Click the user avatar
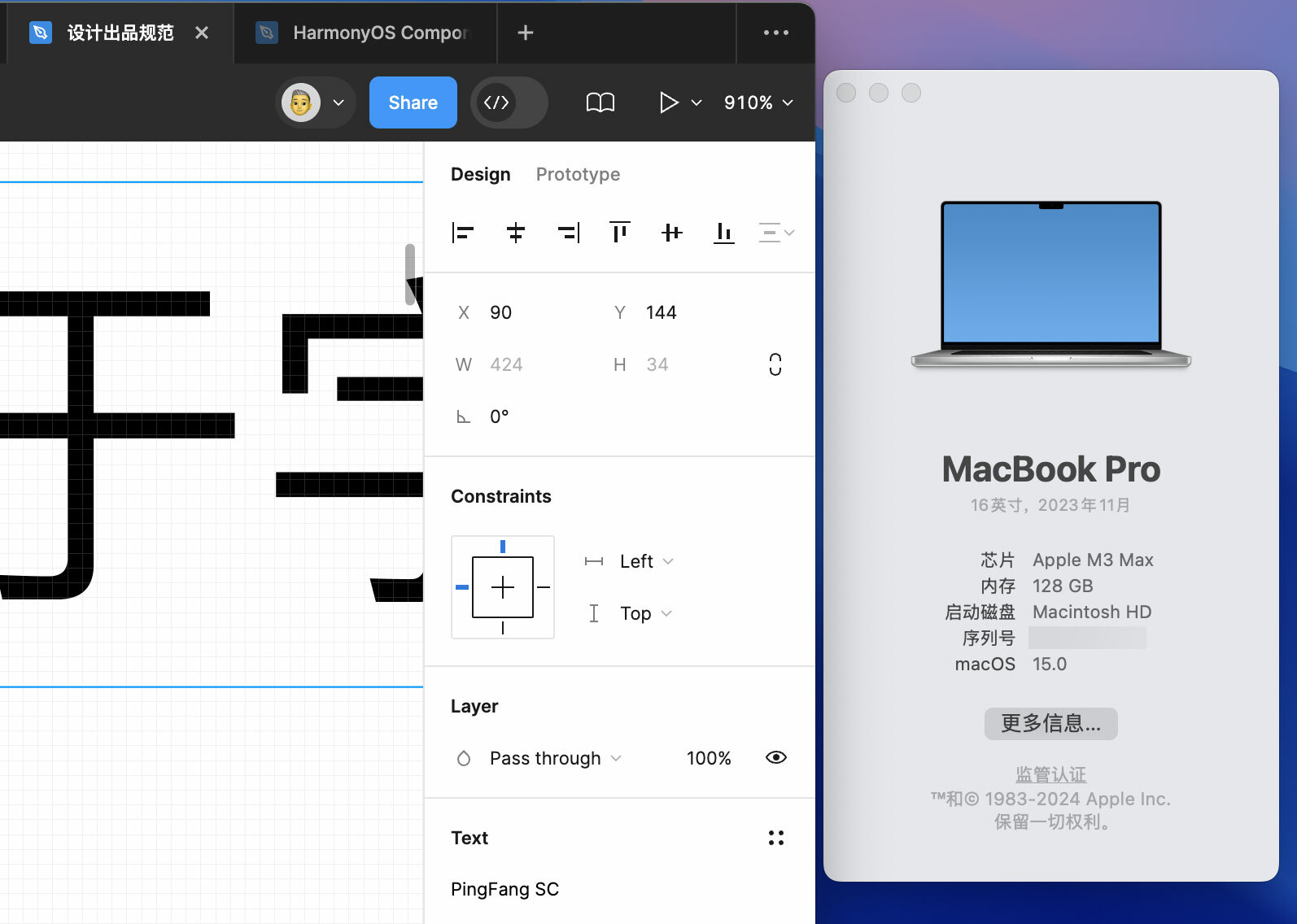1297x924 pixels. 301,102
